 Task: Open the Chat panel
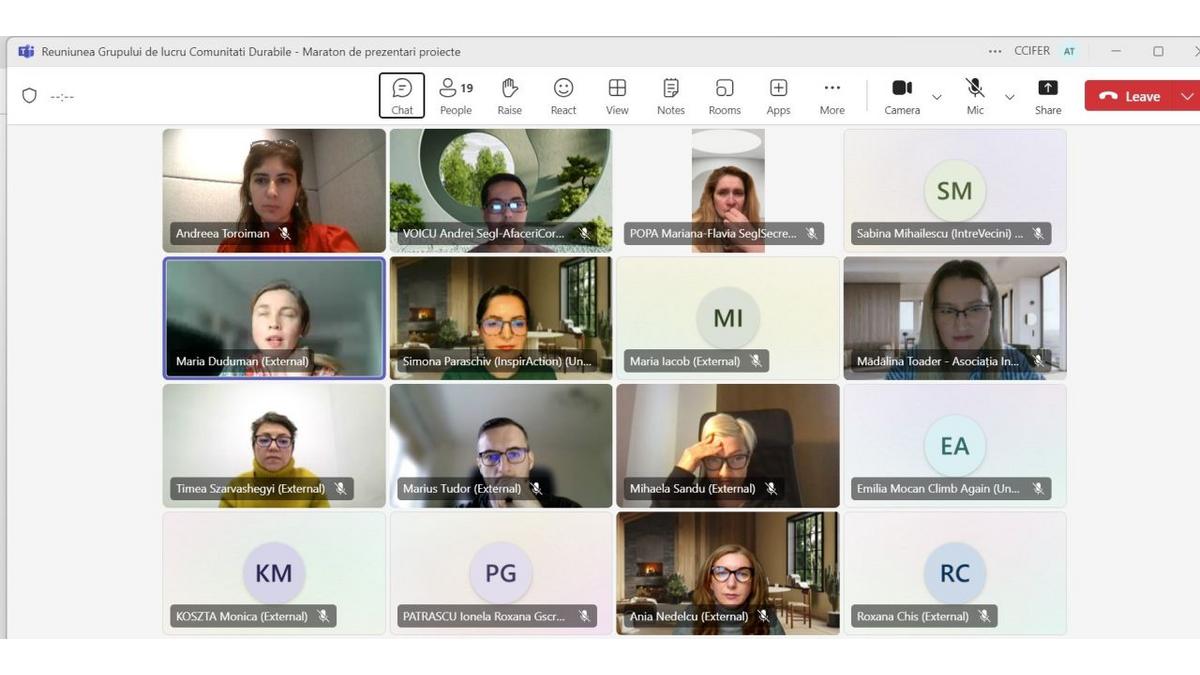point(402,96)
